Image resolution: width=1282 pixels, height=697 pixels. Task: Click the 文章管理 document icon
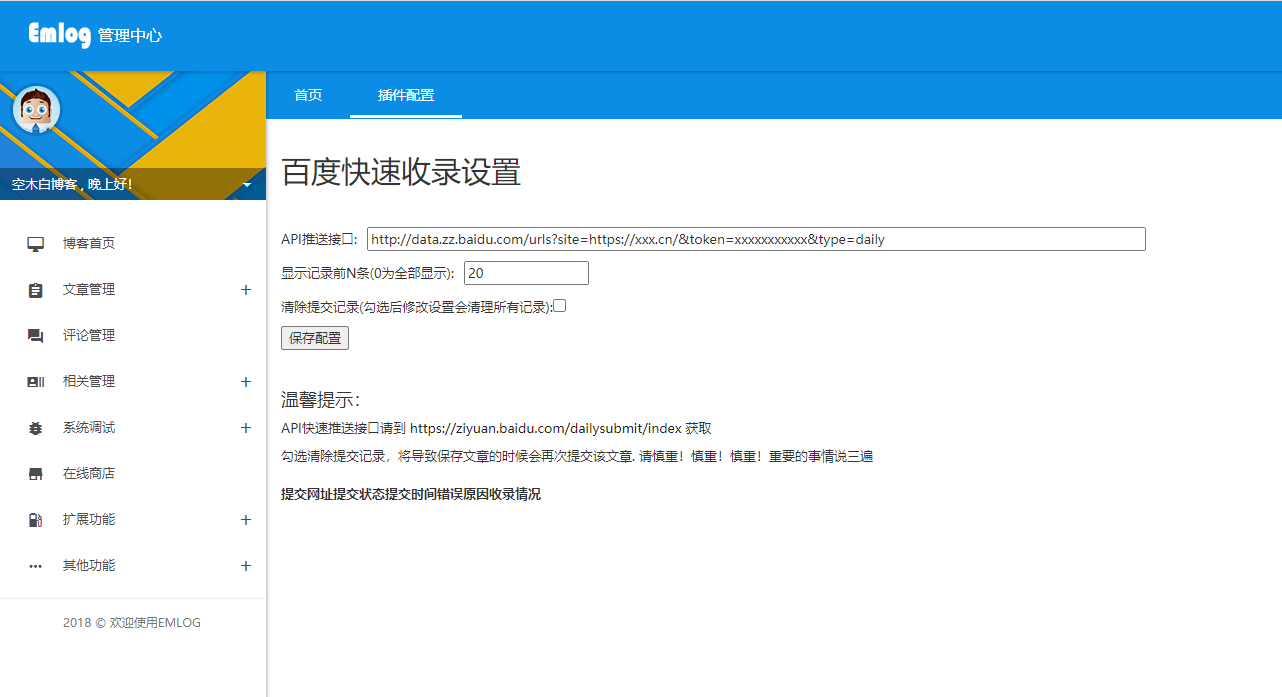[x=35, y=288]
